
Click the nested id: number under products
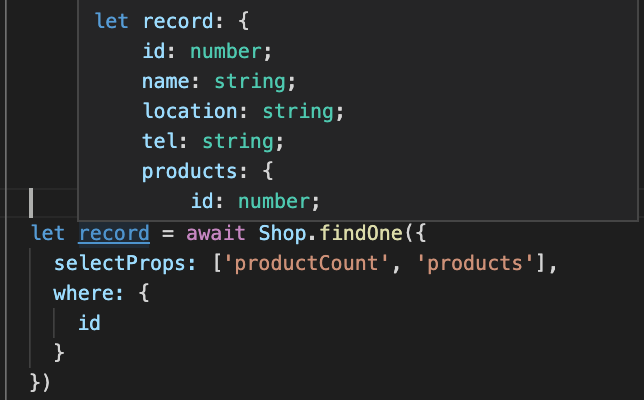pos(255,201)
